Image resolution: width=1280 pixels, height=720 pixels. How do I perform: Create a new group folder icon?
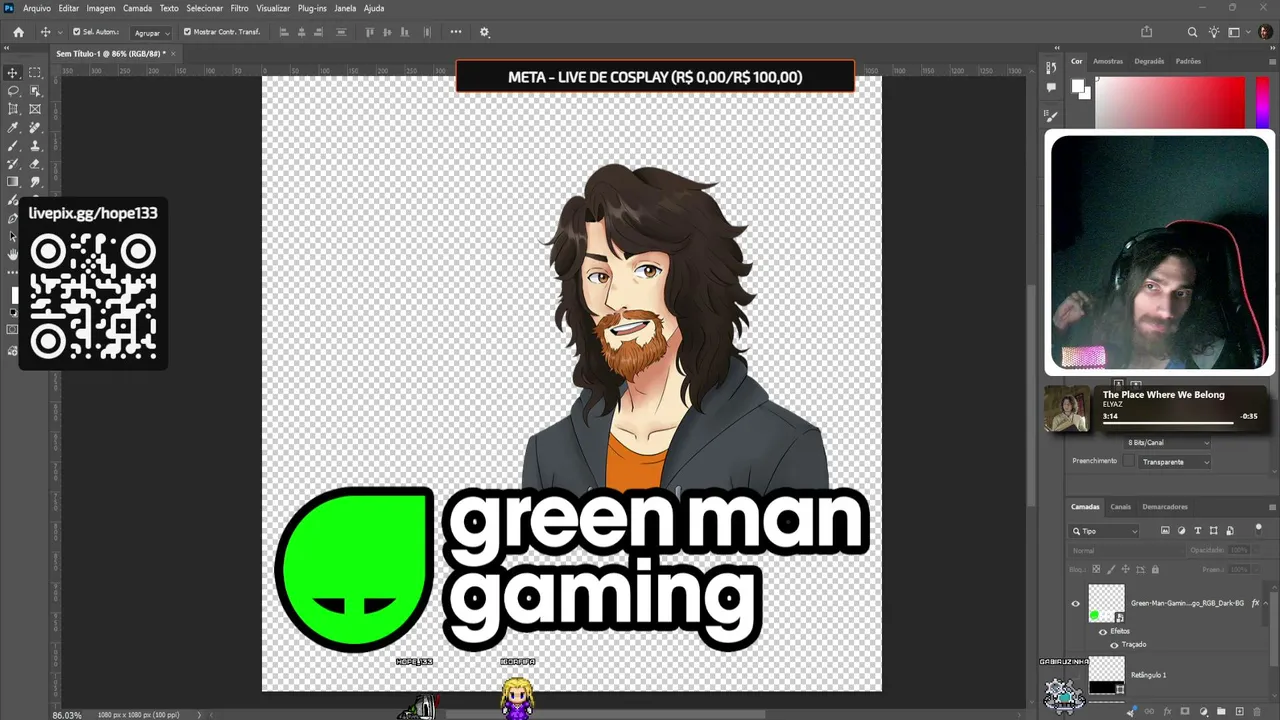point(1221,711)
